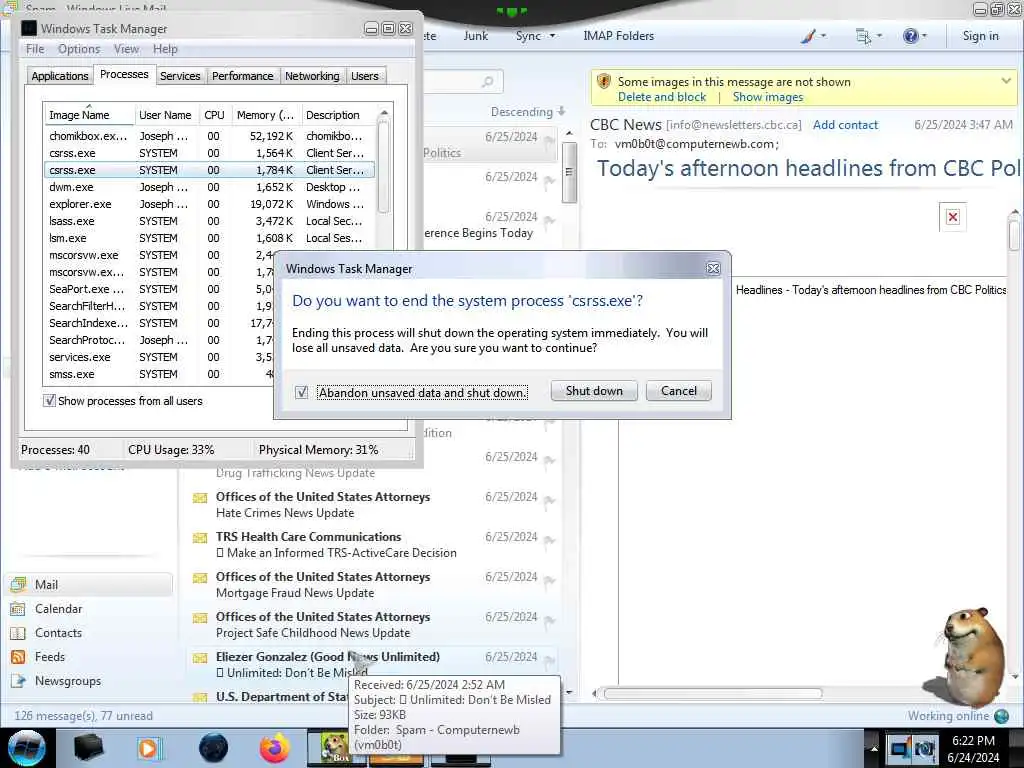Open media player taskbar icon
Image resolution: width=1024 pixels, height=768 pixels.
[150, 748]
